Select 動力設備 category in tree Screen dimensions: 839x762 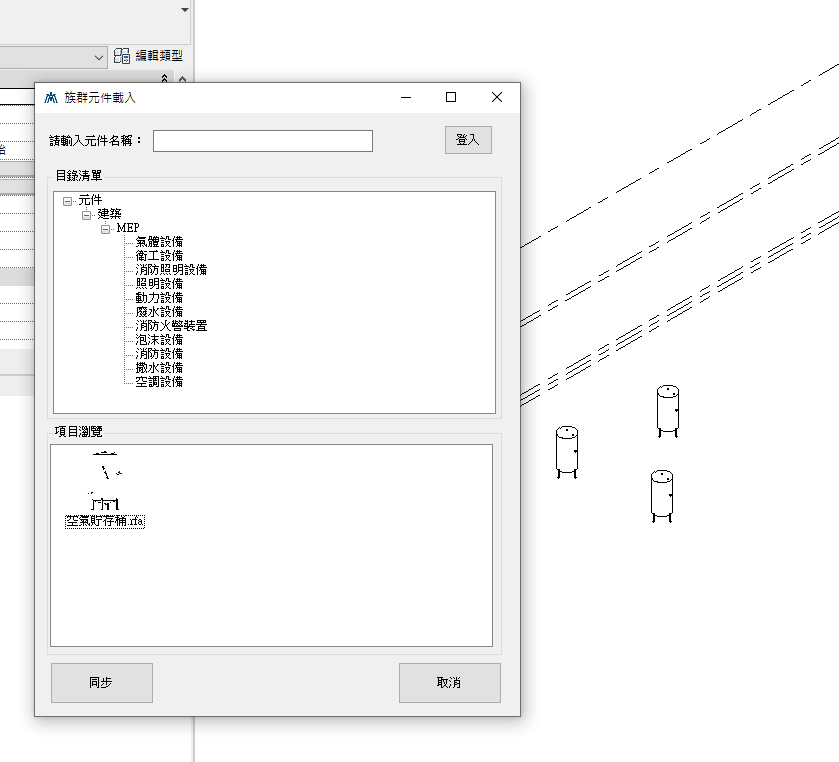click(159, 298)
